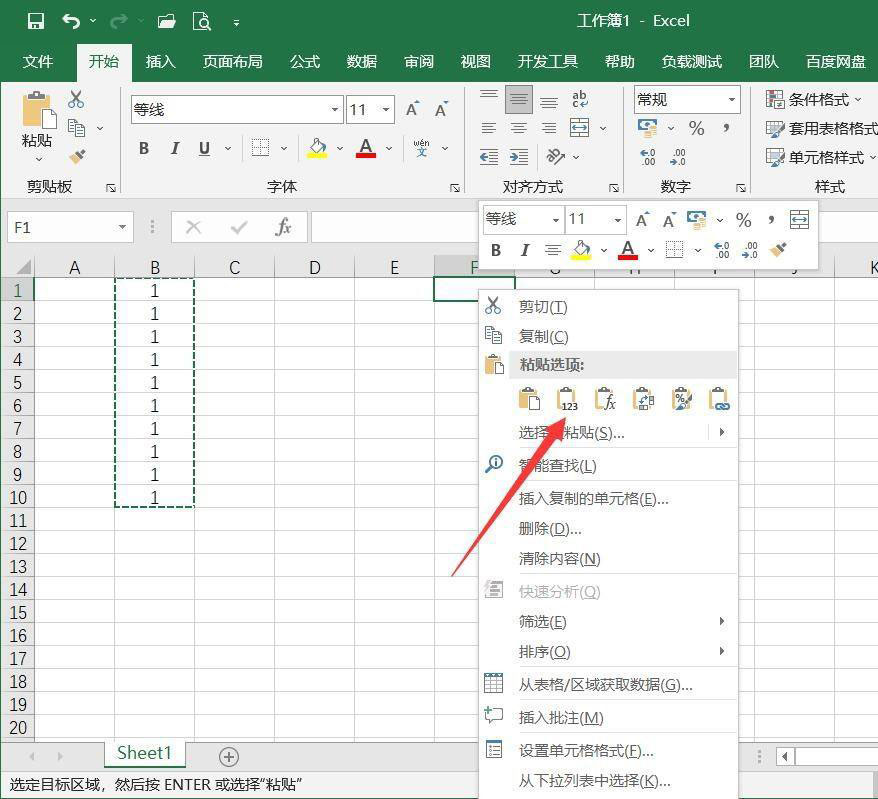The image size is (878, 799).
Task: Toggle Underline in the ribbon
Action: (204, 148)
